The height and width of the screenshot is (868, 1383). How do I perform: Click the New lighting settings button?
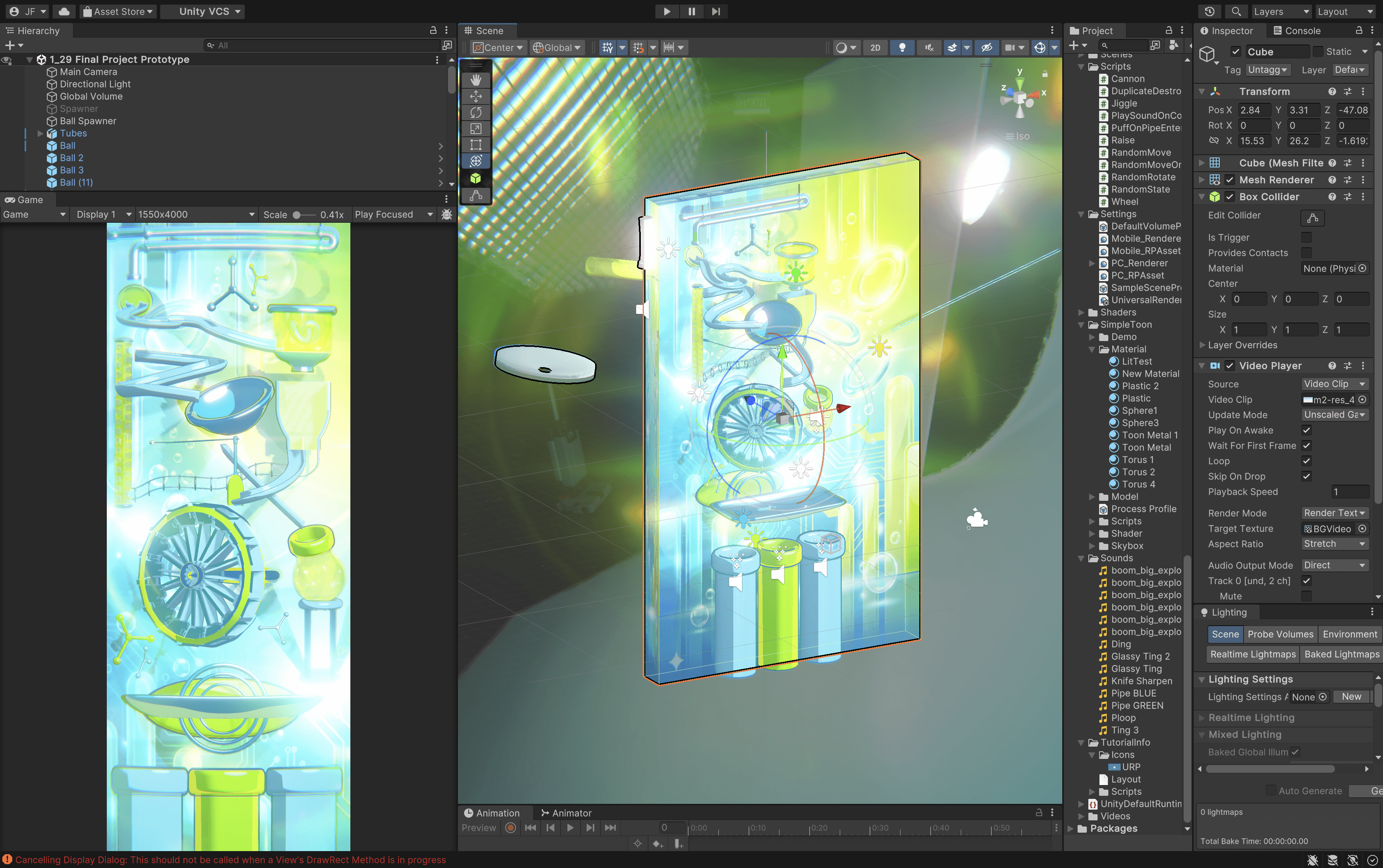(1351, 696)
